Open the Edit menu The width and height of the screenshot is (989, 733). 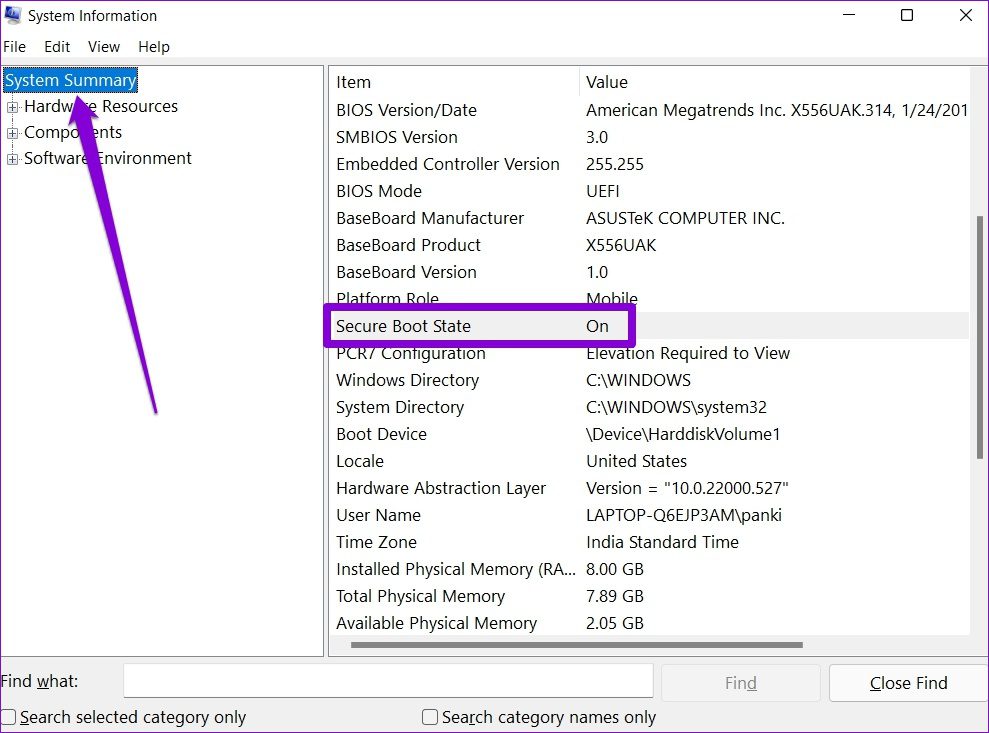point(57,47)
